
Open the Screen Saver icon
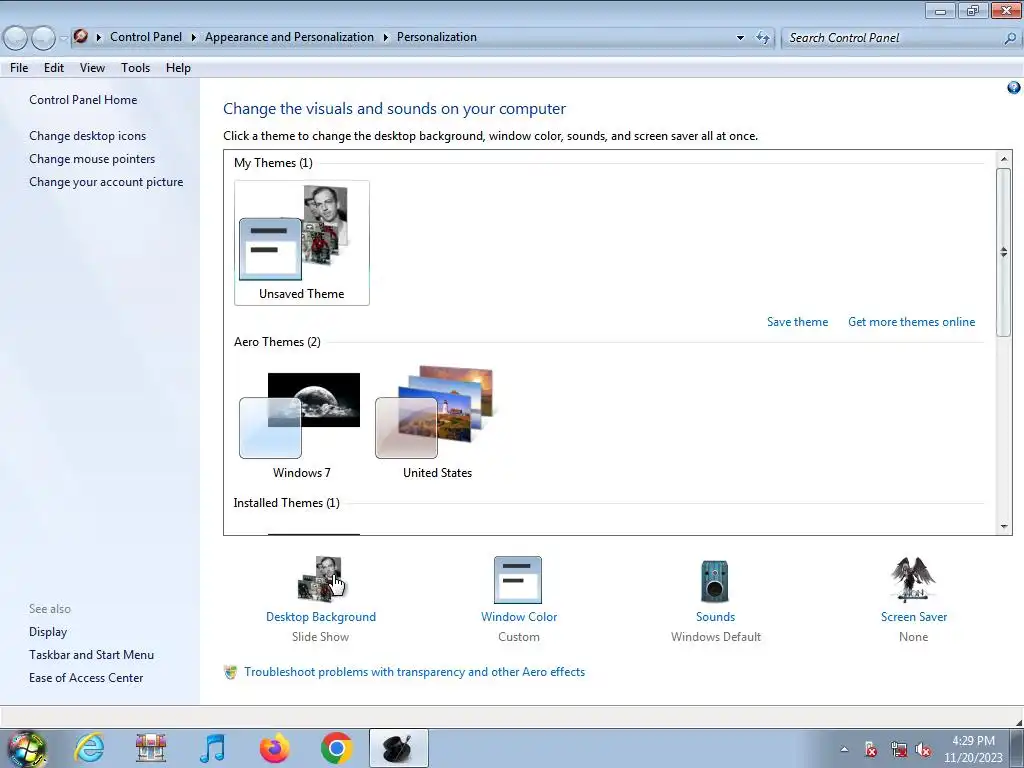[x=913, y=579]
